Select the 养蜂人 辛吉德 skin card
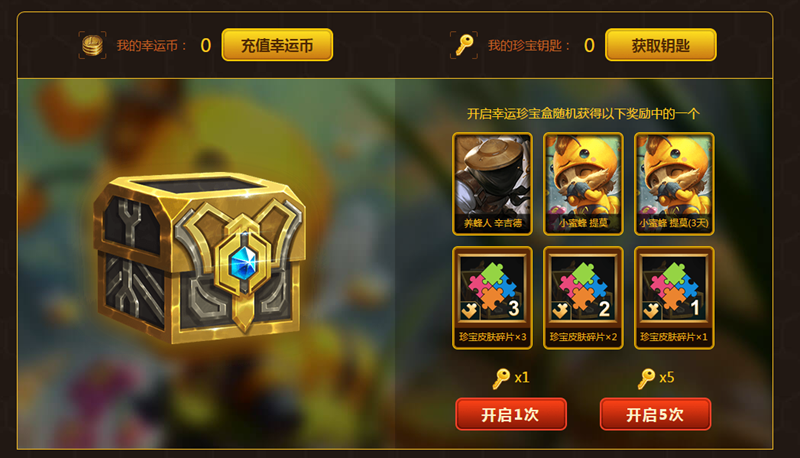Image resolution: width=800 pixels, height=458 pixels. pyautogui.click(x=492, y=184)
